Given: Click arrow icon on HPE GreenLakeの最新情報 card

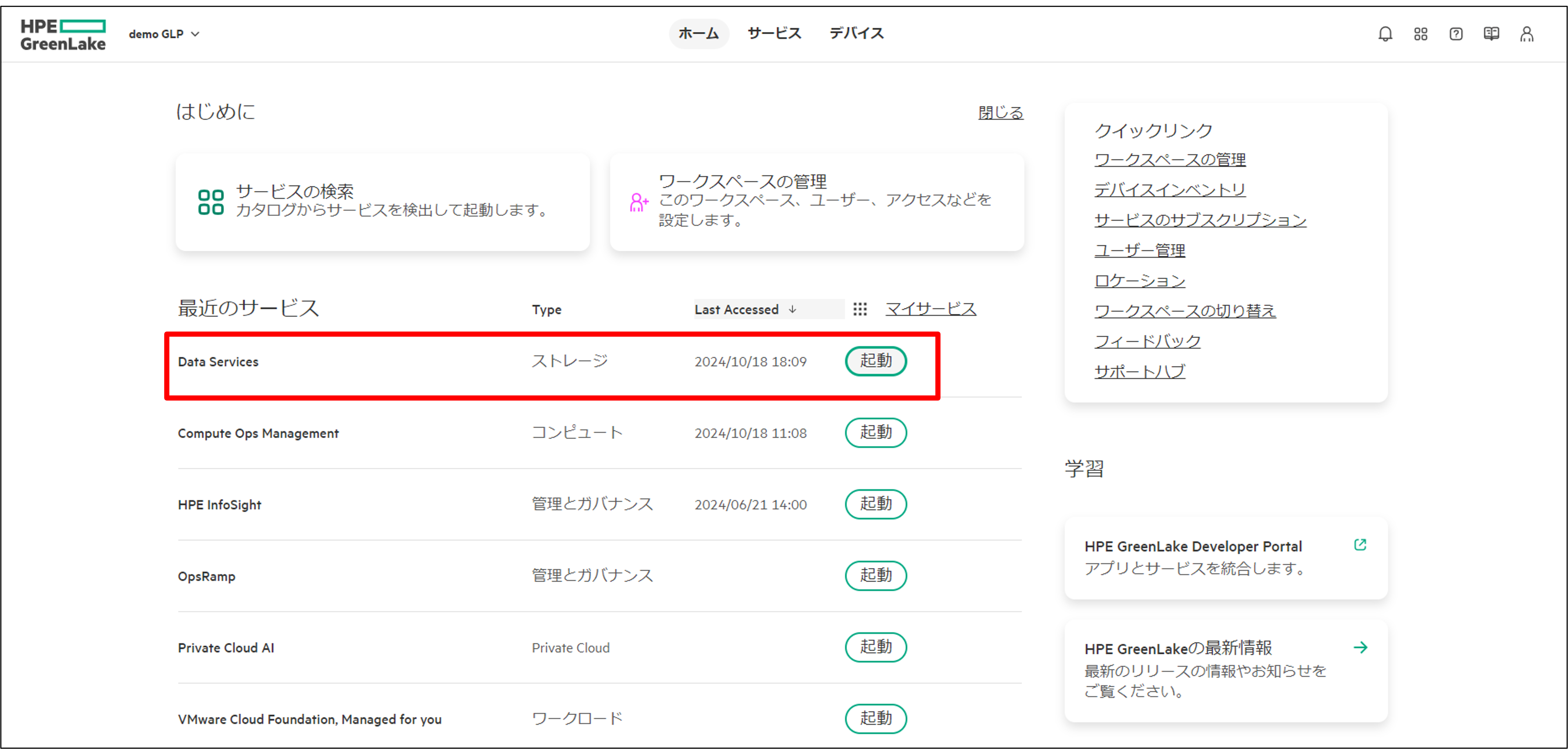Looking at the screenshot, I should click(1360, 647).
